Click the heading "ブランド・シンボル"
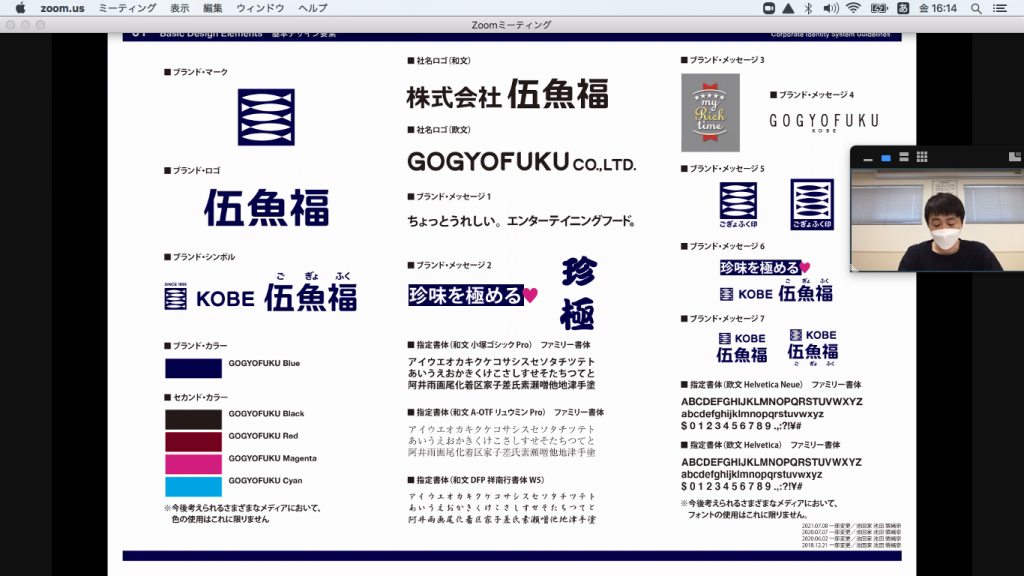Viewport: 1024px width, 576px height. (200, 257)
